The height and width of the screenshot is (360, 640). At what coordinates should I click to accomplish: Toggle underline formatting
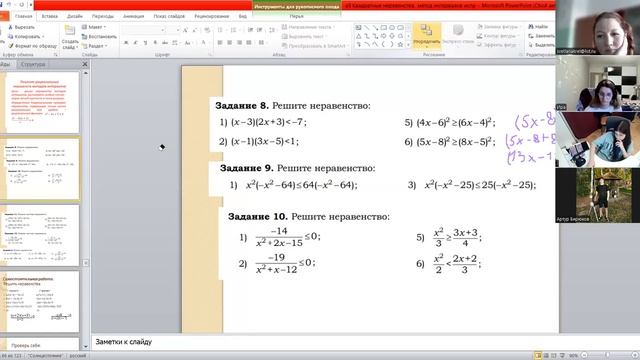coord(145,42)
